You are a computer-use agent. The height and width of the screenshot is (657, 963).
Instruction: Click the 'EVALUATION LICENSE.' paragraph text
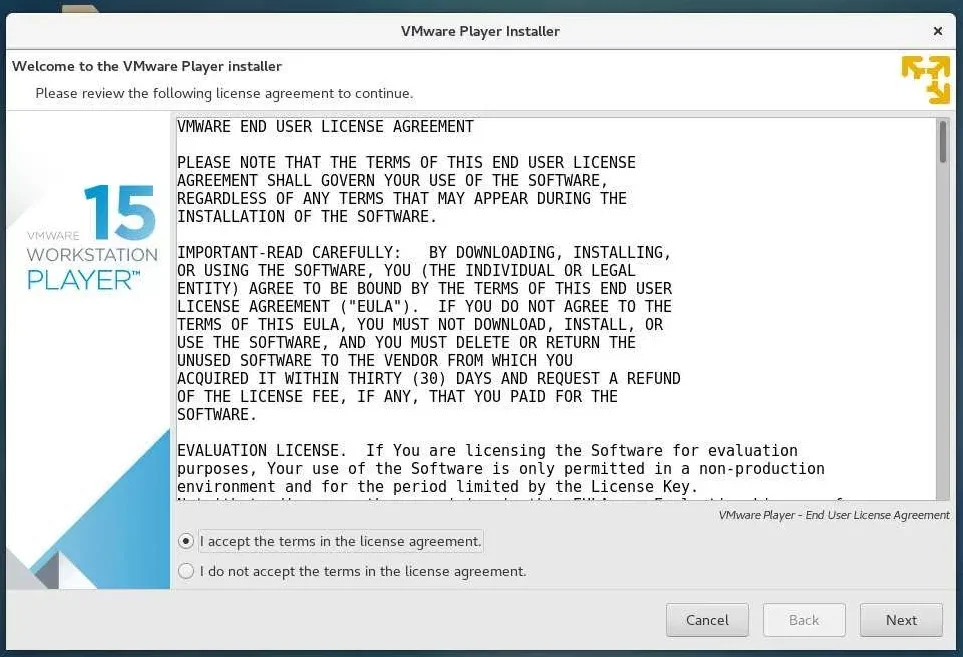pos(501,468)
